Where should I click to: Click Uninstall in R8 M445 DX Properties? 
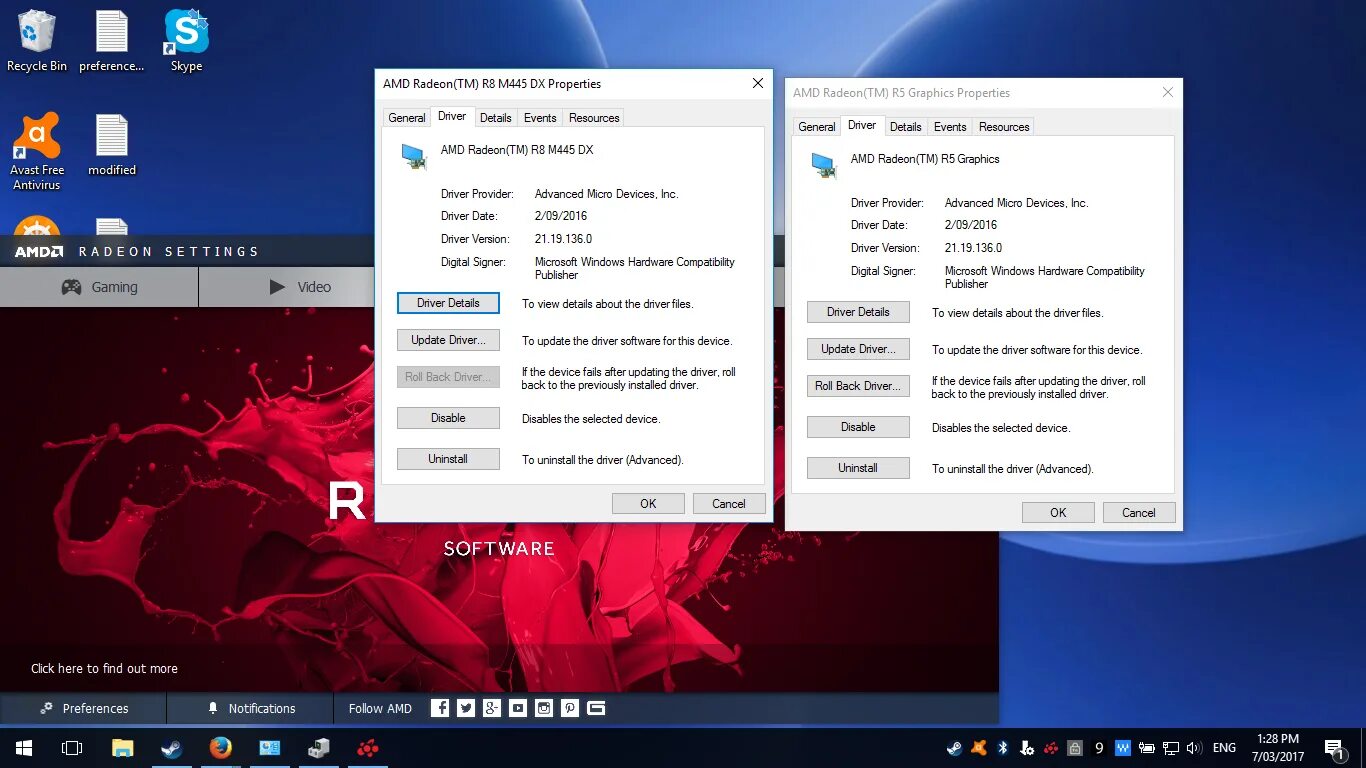click(448, 459)
